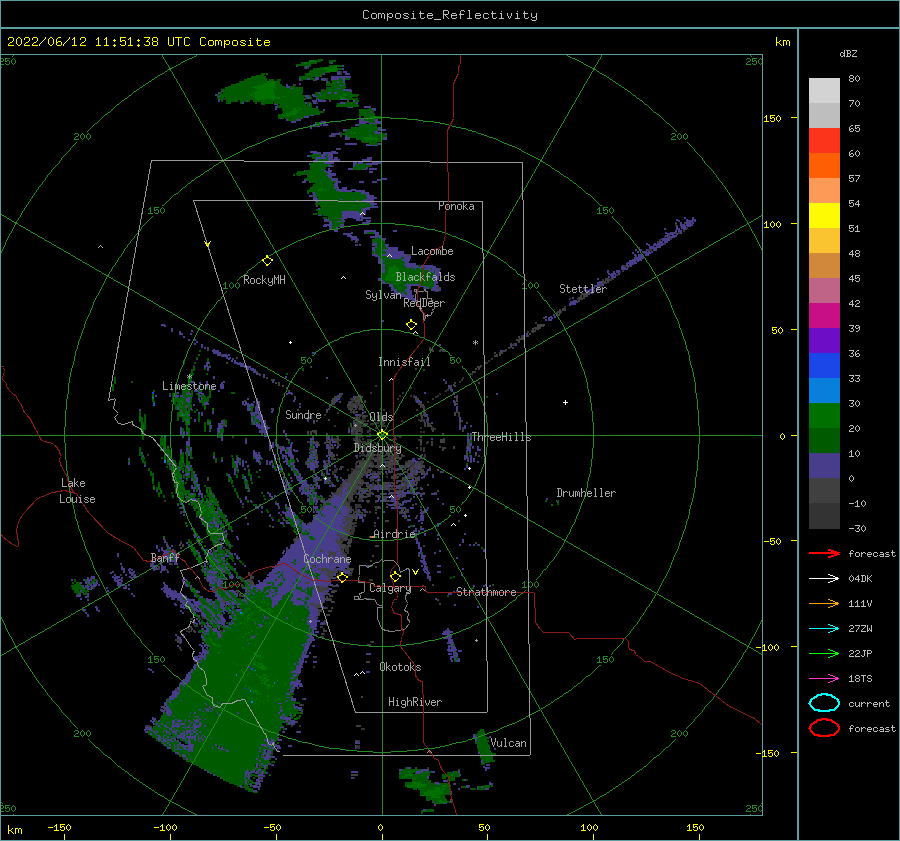This screenshot has width=900, height=841.
Task: Click the slate-blue swatch near 0 dBZ
Action: 824,465
